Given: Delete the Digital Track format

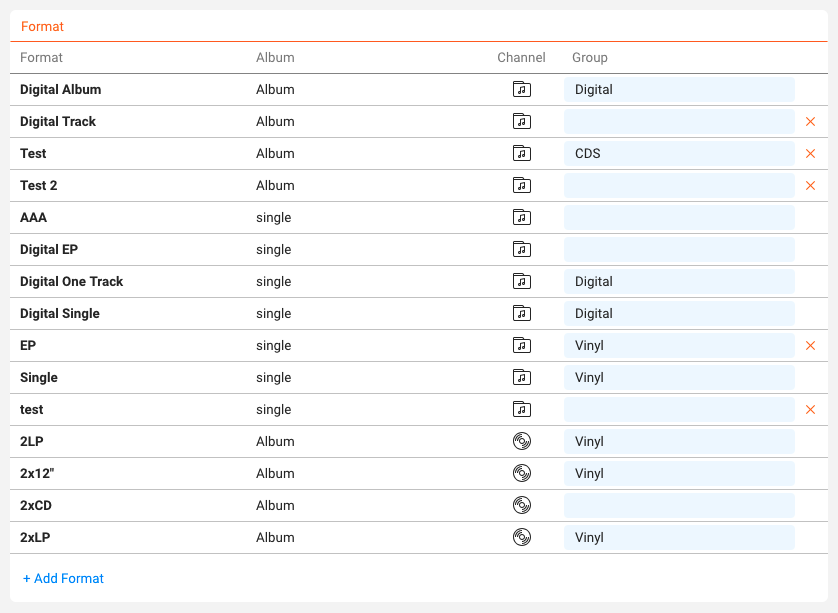Looking at the screenshot, I should pos(810,121).
